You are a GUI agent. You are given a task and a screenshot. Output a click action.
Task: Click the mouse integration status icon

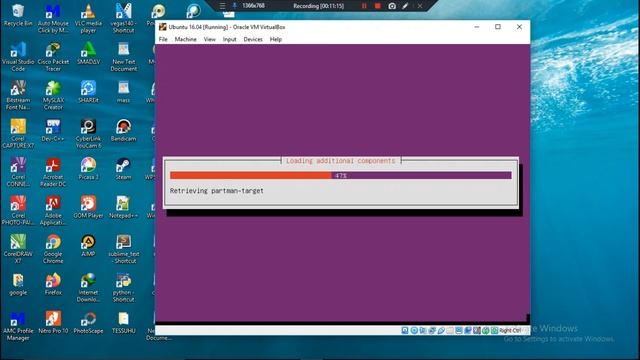pos(486,330)
